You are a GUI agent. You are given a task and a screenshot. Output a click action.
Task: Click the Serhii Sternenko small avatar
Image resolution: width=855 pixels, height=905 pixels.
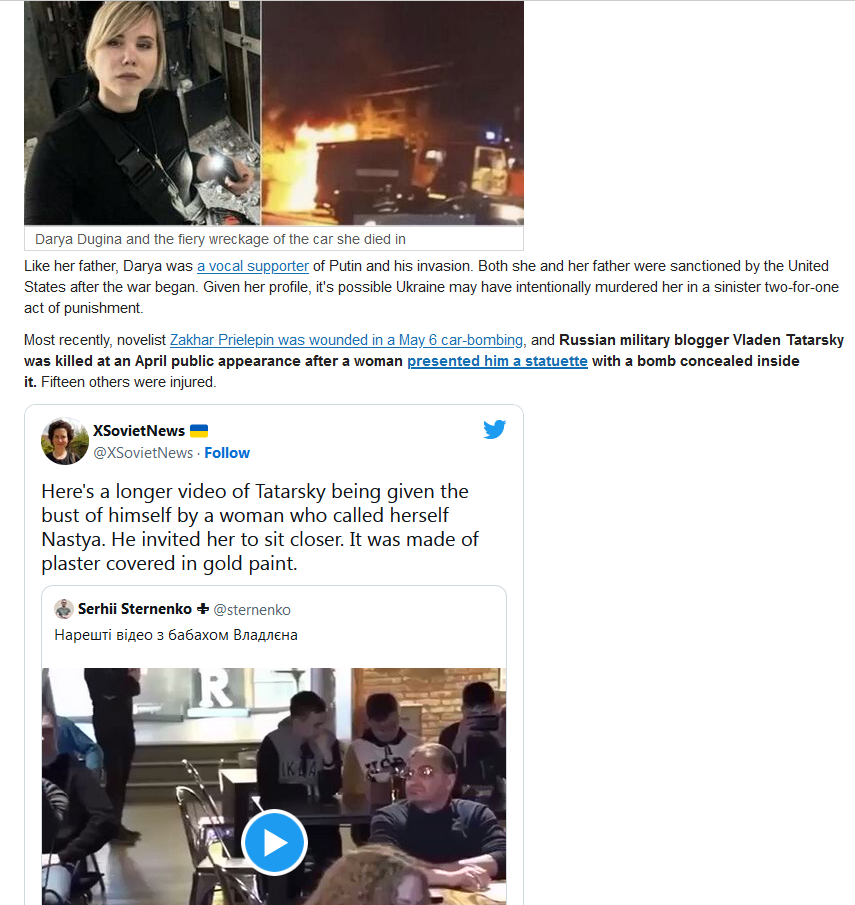pyautogui.click(x=64, y=609)
